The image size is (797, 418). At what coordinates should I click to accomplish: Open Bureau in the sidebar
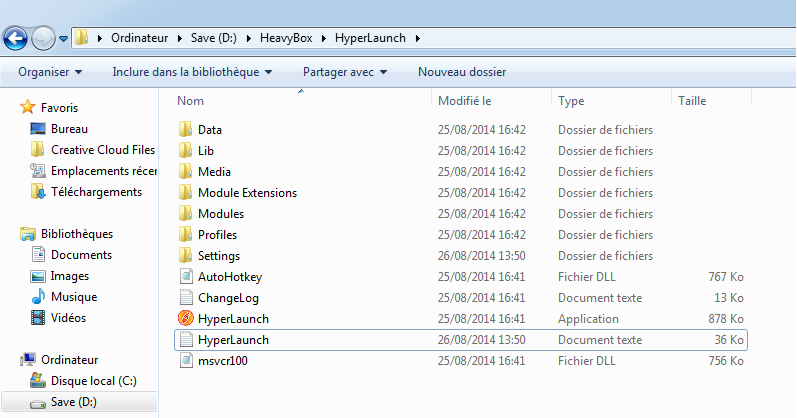point(70,129)
